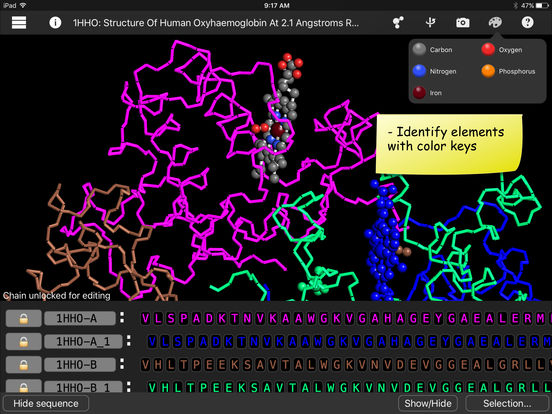Open the hamburger main menu

(19, 23)
